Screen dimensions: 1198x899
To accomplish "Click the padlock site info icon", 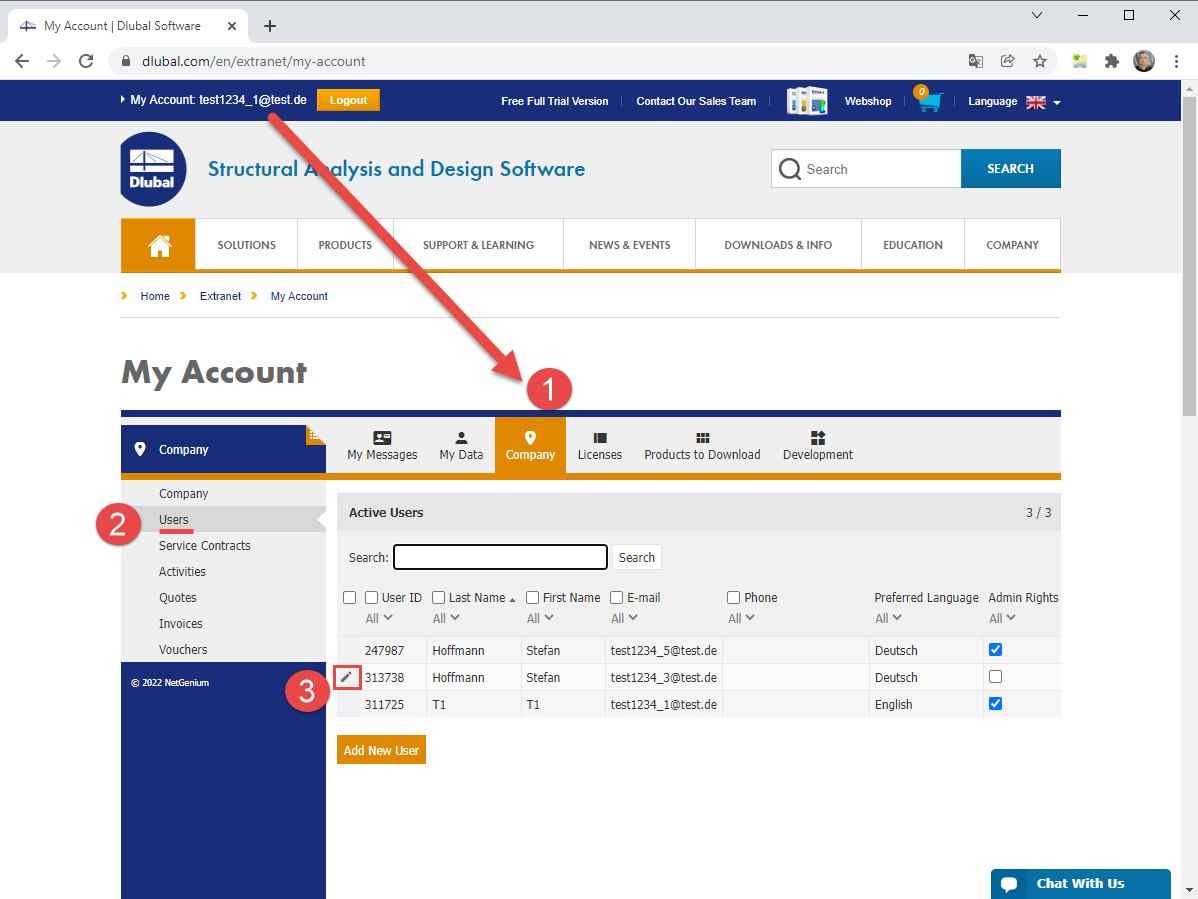I will click(126, 61).
